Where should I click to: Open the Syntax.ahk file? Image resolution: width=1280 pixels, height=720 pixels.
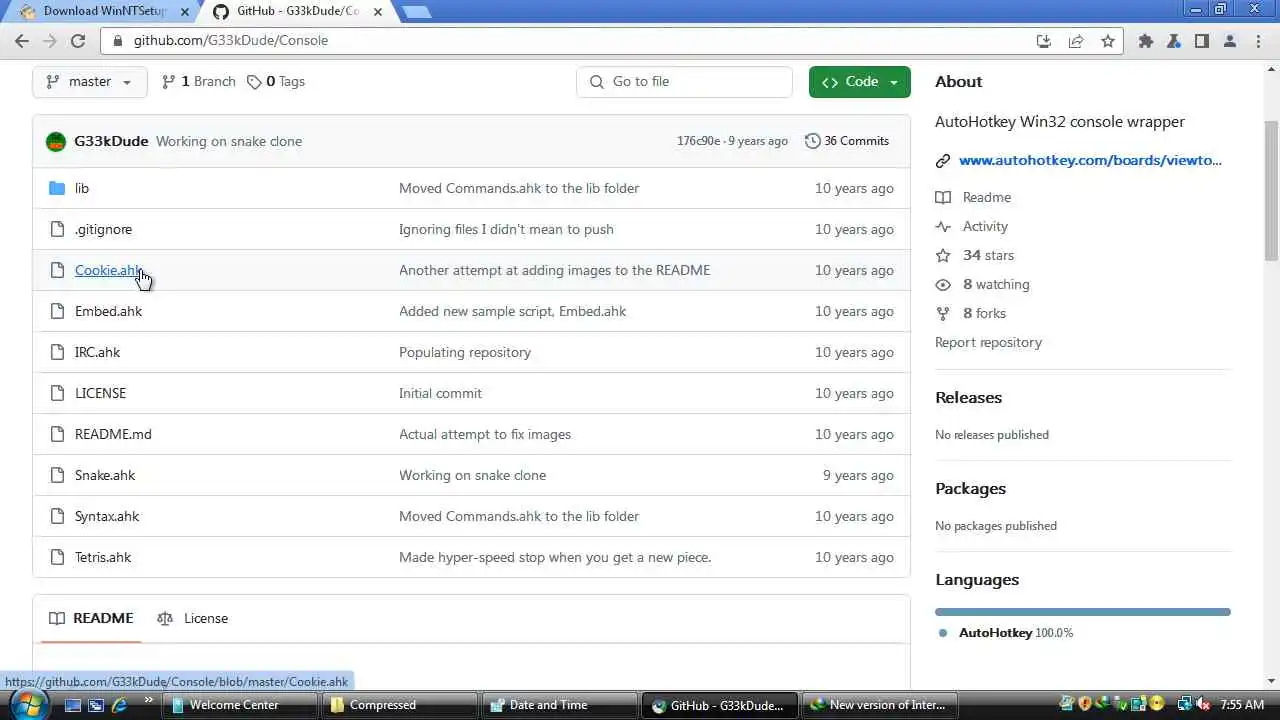(107, 516)
